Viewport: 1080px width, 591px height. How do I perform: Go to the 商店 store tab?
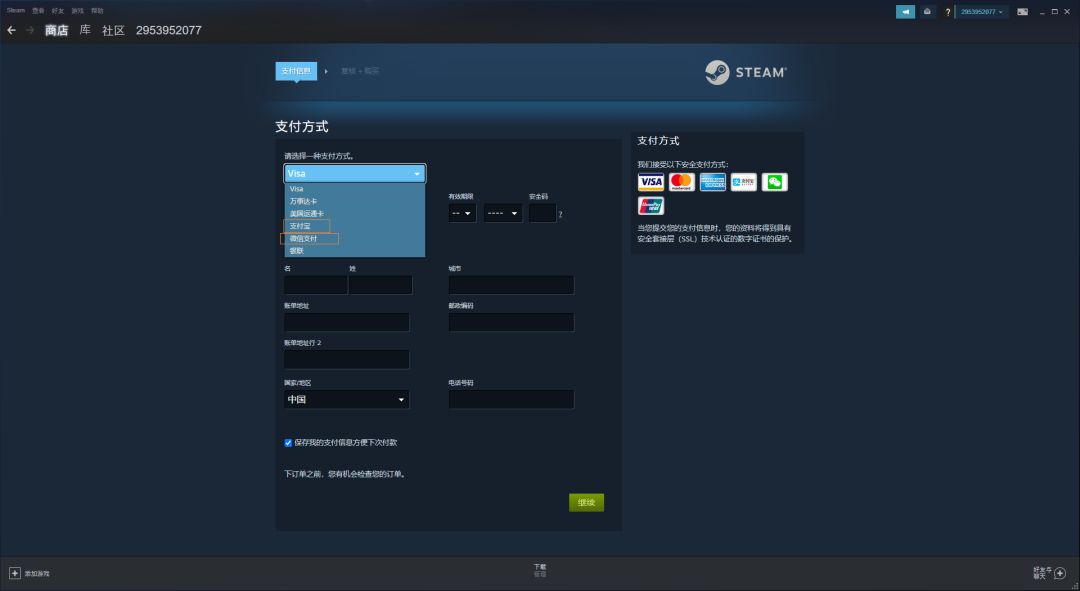click(56, 30)
